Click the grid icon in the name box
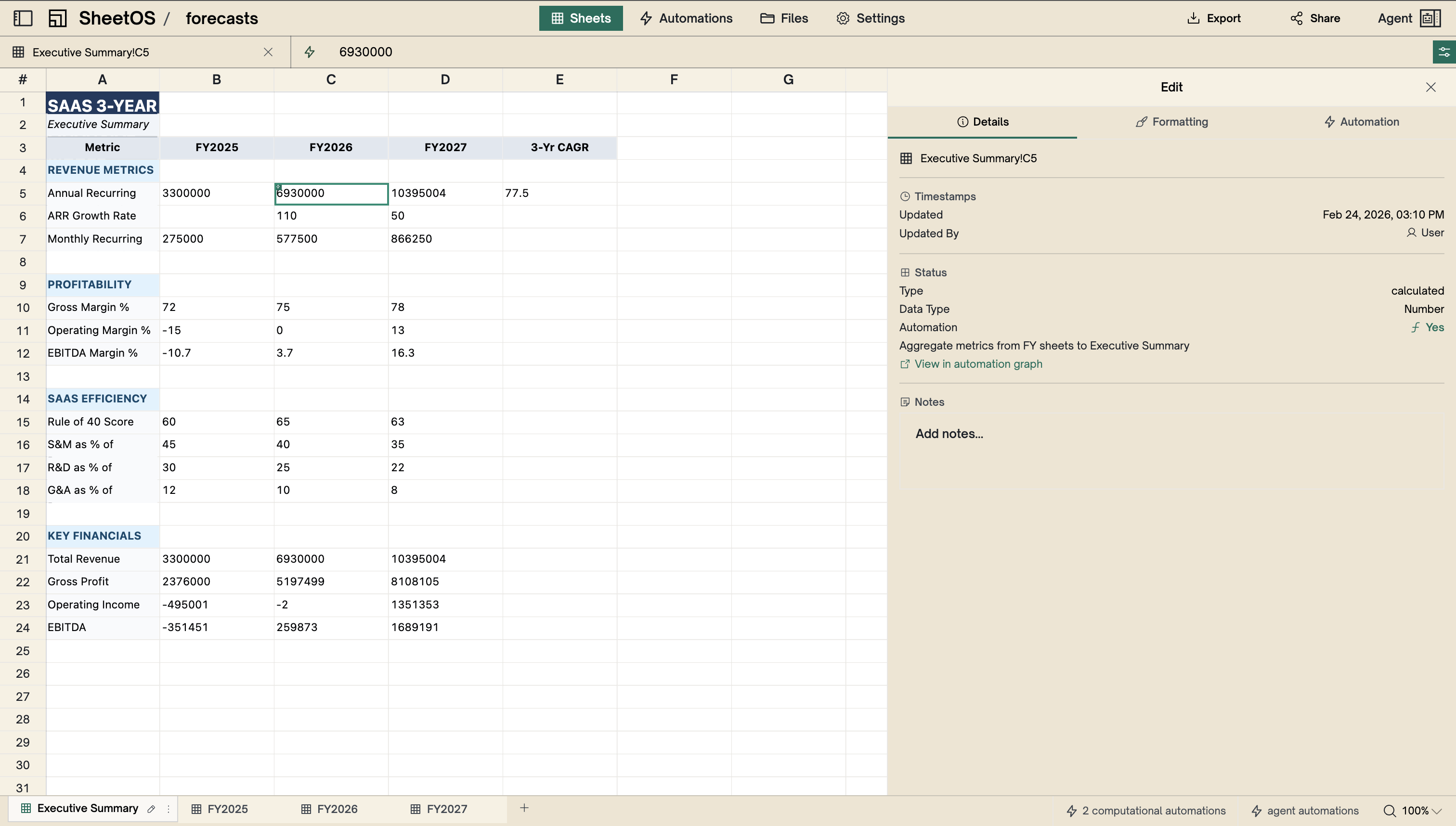Screen dimensions: 1456x826 click(19, 52)
